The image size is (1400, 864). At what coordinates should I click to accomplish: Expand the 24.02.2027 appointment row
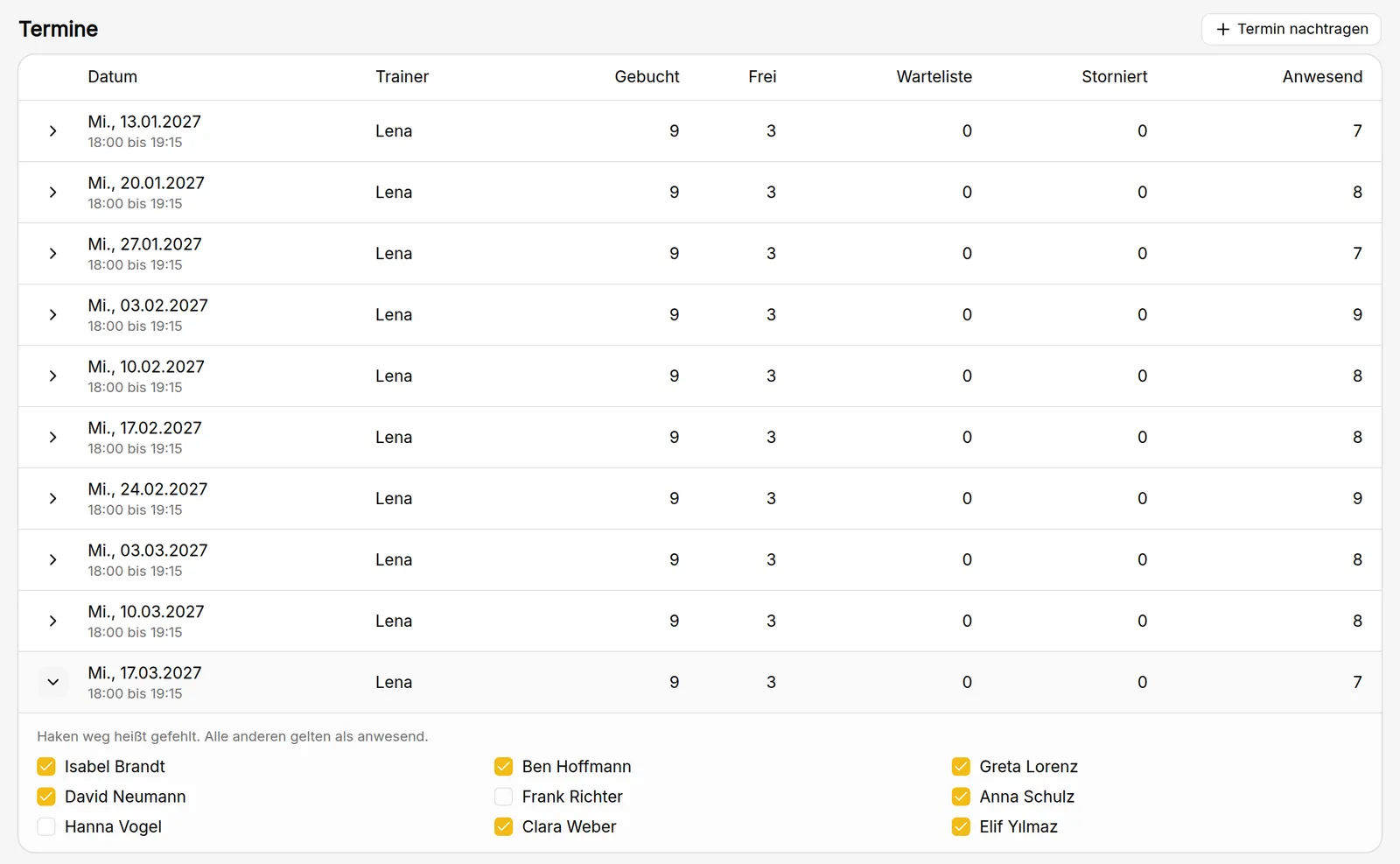tap(53, 499)
